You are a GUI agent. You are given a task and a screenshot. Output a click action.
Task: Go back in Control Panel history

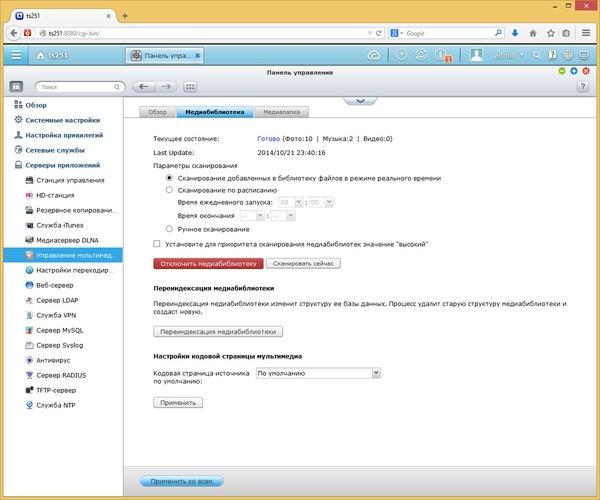(x=144, y=87)
